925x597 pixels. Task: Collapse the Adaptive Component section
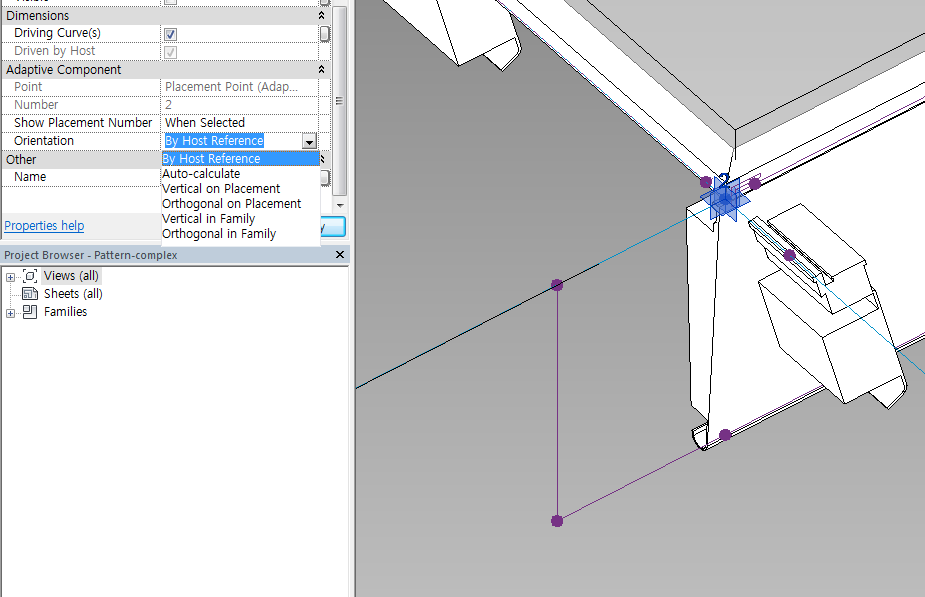click(x=321, y=70)
